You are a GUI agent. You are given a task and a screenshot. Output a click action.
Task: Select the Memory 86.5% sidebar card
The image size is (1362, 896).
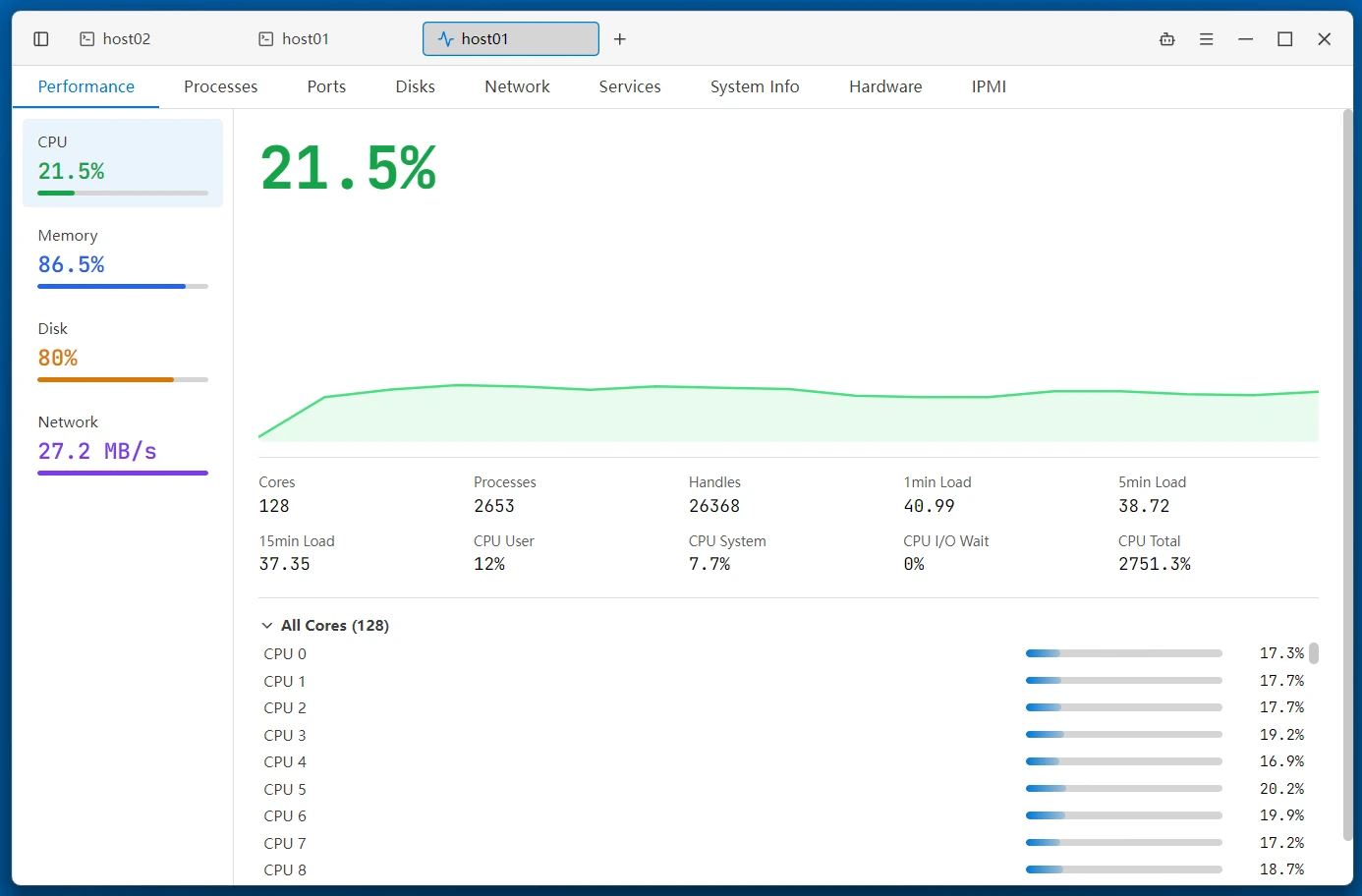[x=123, y=256]
